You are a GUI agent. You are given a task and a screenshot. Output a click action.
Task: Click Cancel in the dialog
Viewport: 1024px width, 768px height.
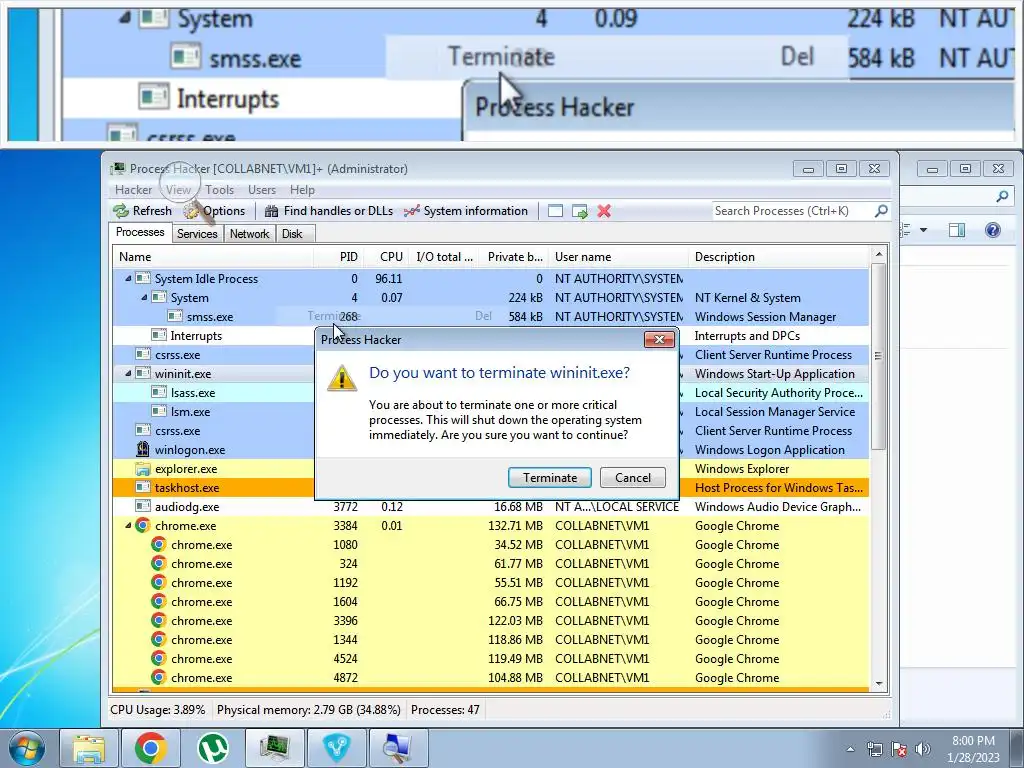coord(633,477)
